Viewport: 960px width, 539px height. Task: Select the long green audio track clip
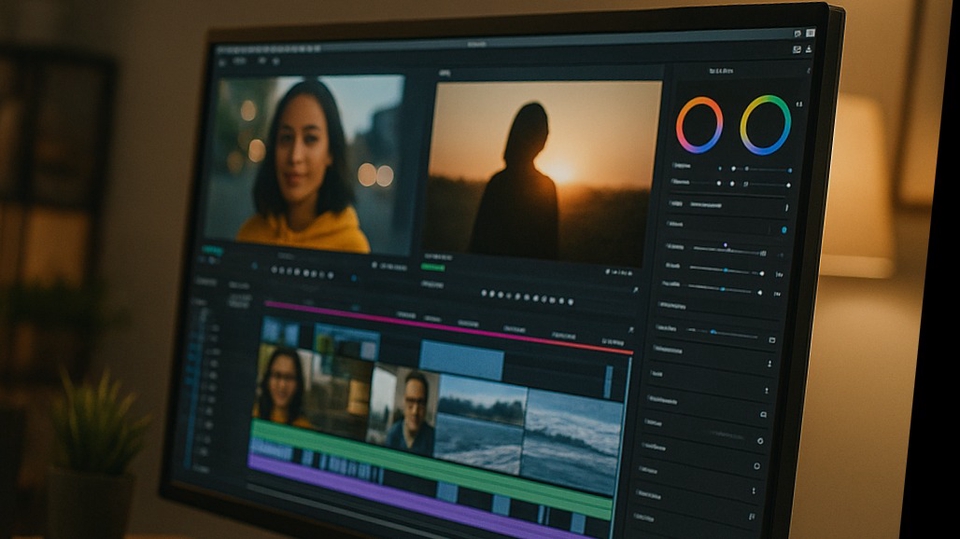(431, 469)
